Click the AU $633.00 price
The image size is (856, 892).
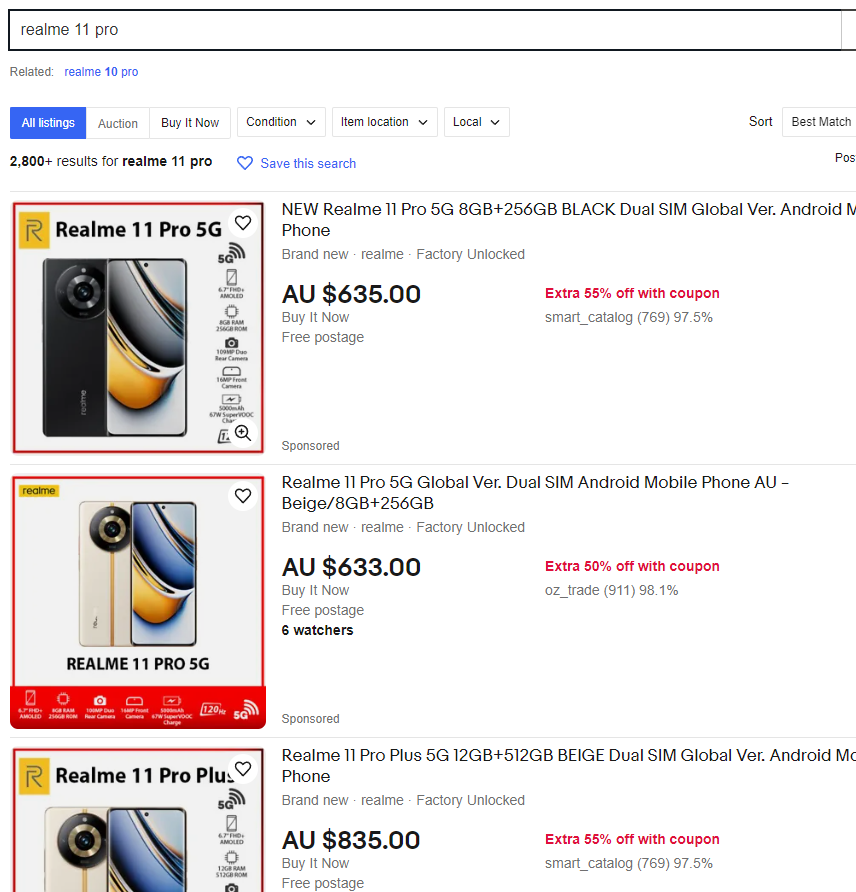tap(352, 567)
